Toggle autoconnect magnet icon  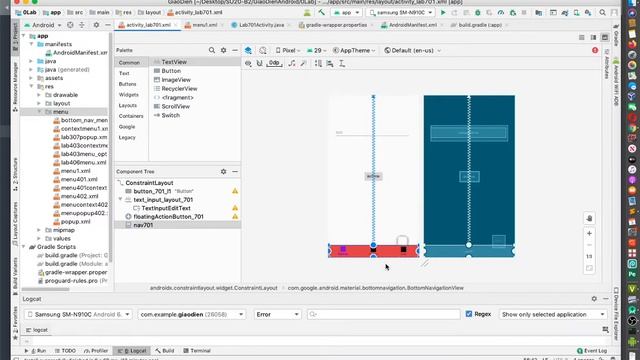coord(260,63)
